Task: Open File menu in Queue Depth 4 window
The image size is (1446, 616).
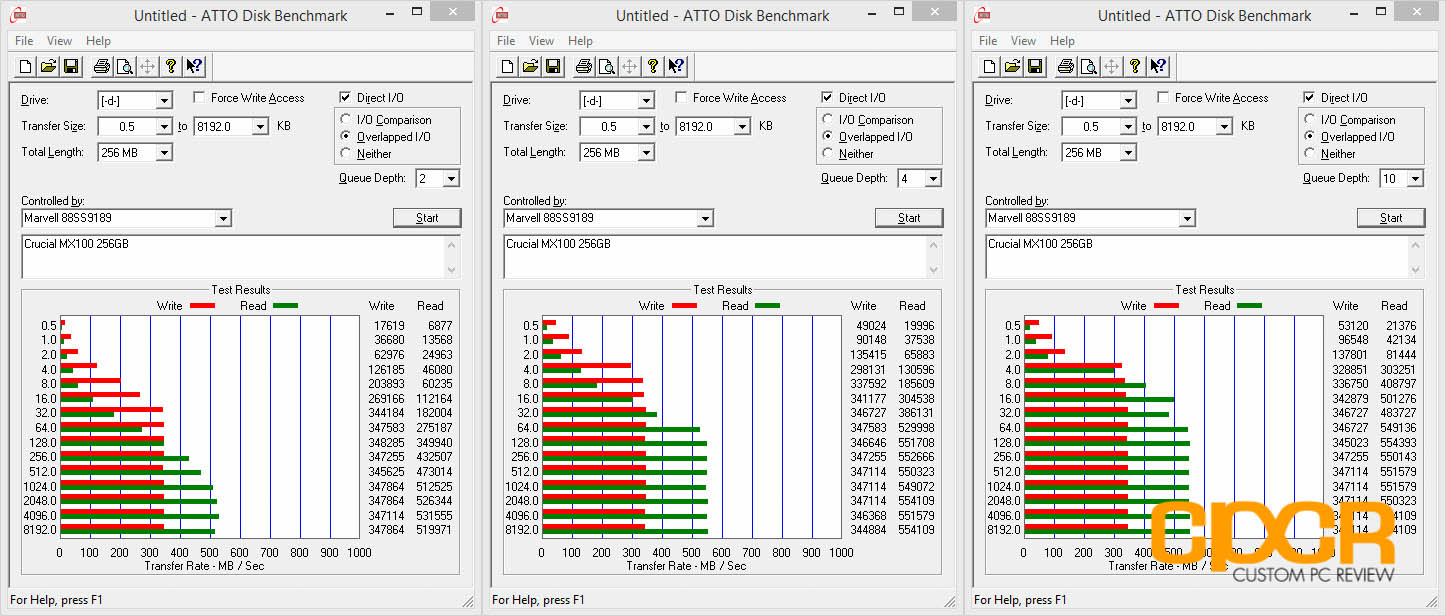Action: 506,41
